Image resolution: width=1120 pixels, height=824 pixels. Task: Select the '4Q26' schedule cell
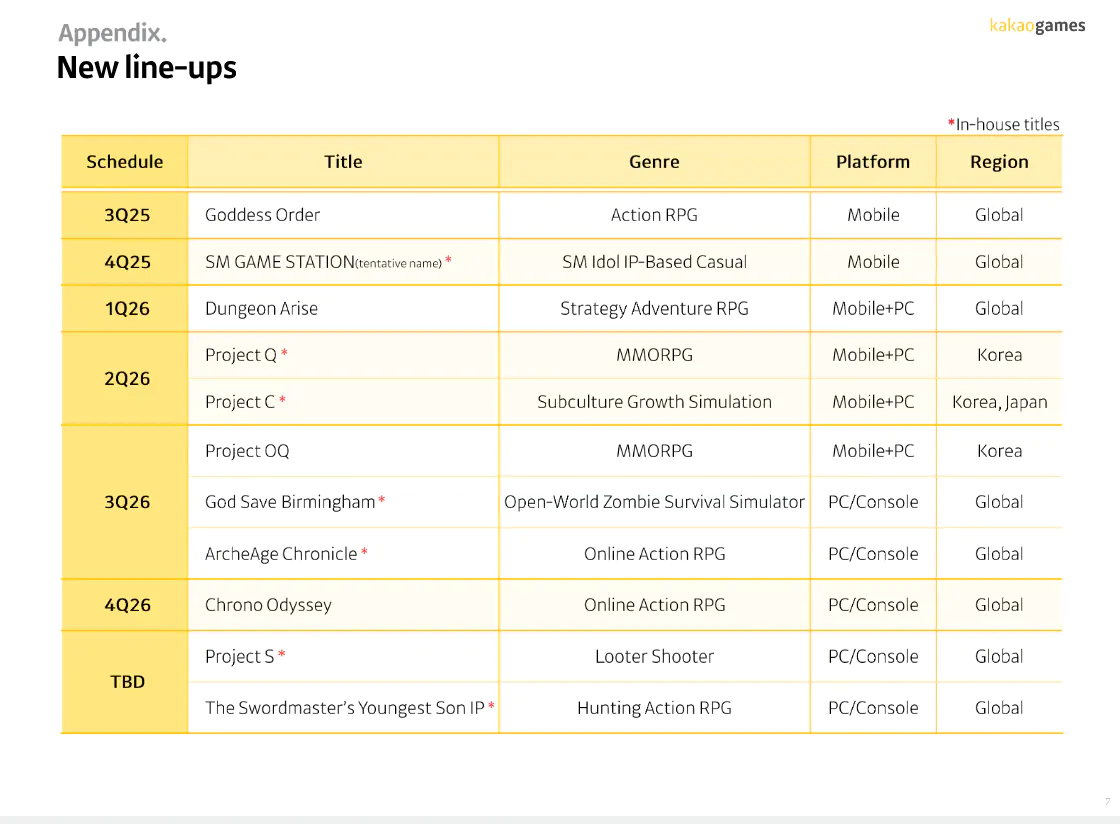tap(125, 605)
